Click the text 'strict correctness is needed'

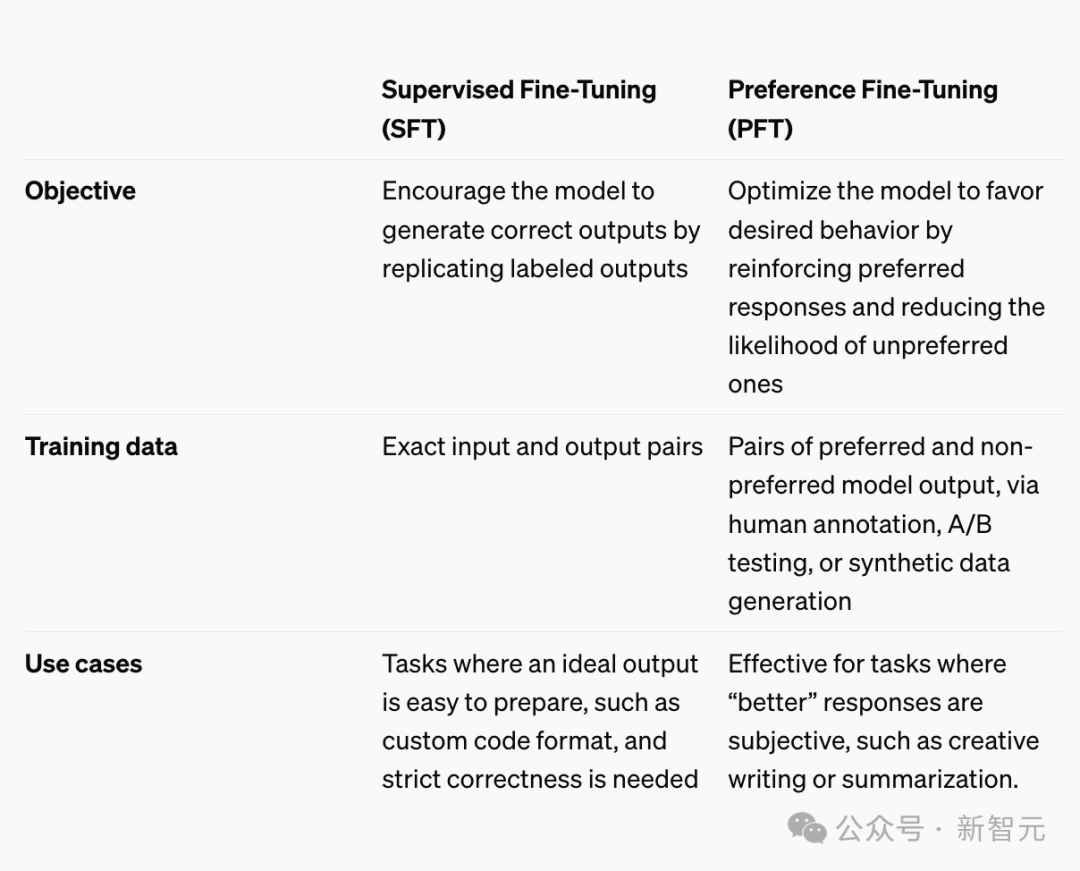coord(540,779)
